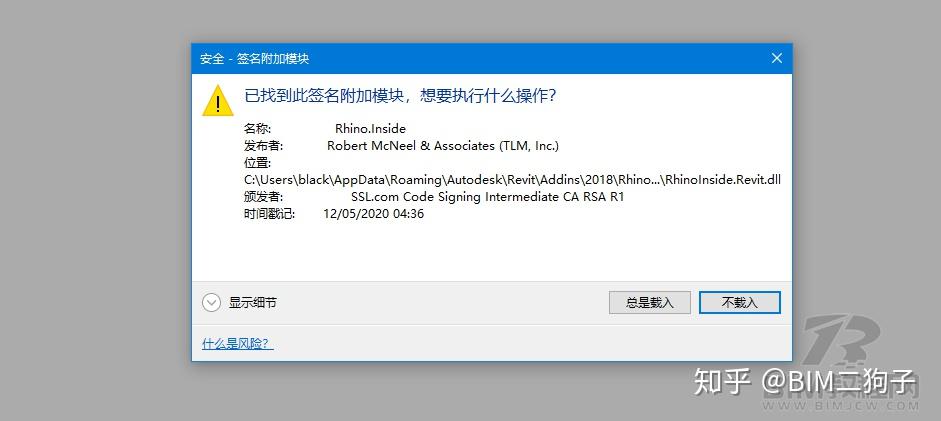Click the 发布者 field label
941x421 pixels.
click(x=263, y=146)
